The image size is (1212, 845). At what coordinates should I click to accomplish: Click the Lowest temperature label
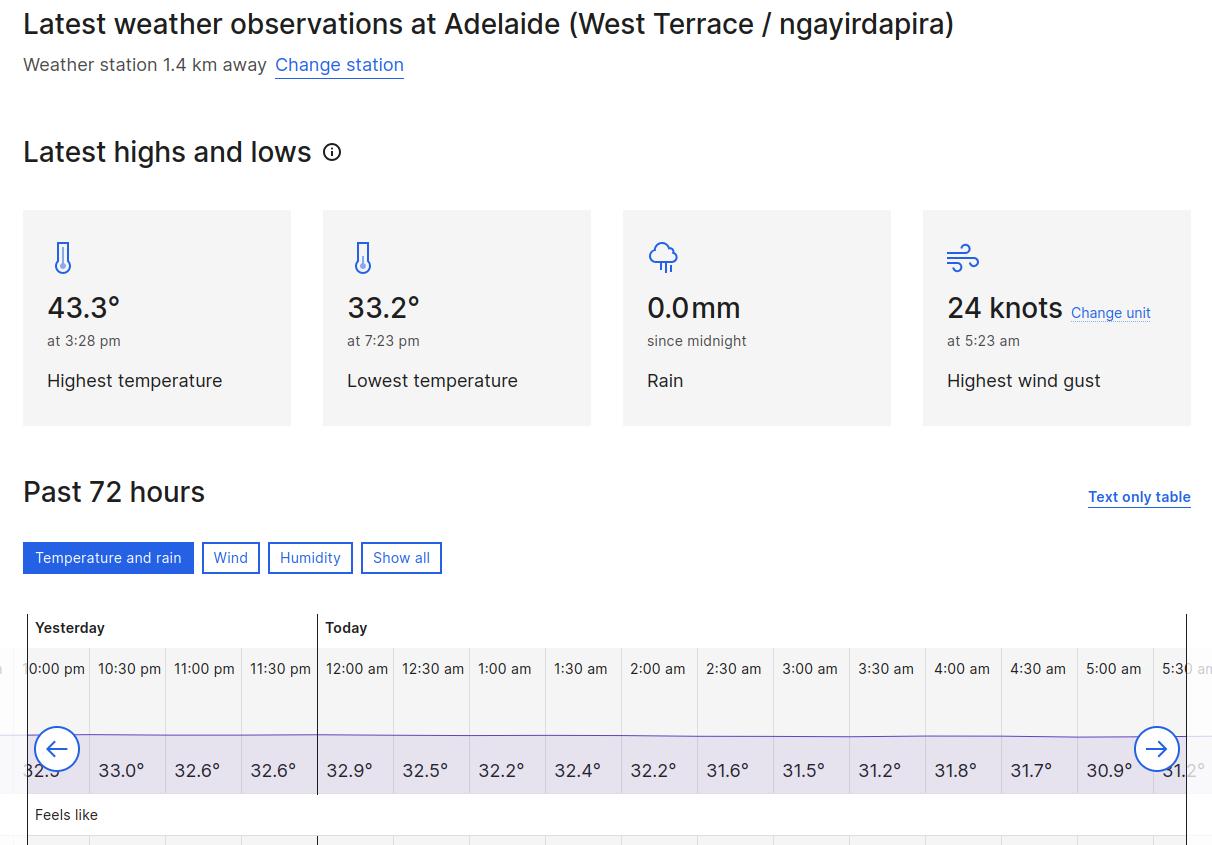(432, 381)
